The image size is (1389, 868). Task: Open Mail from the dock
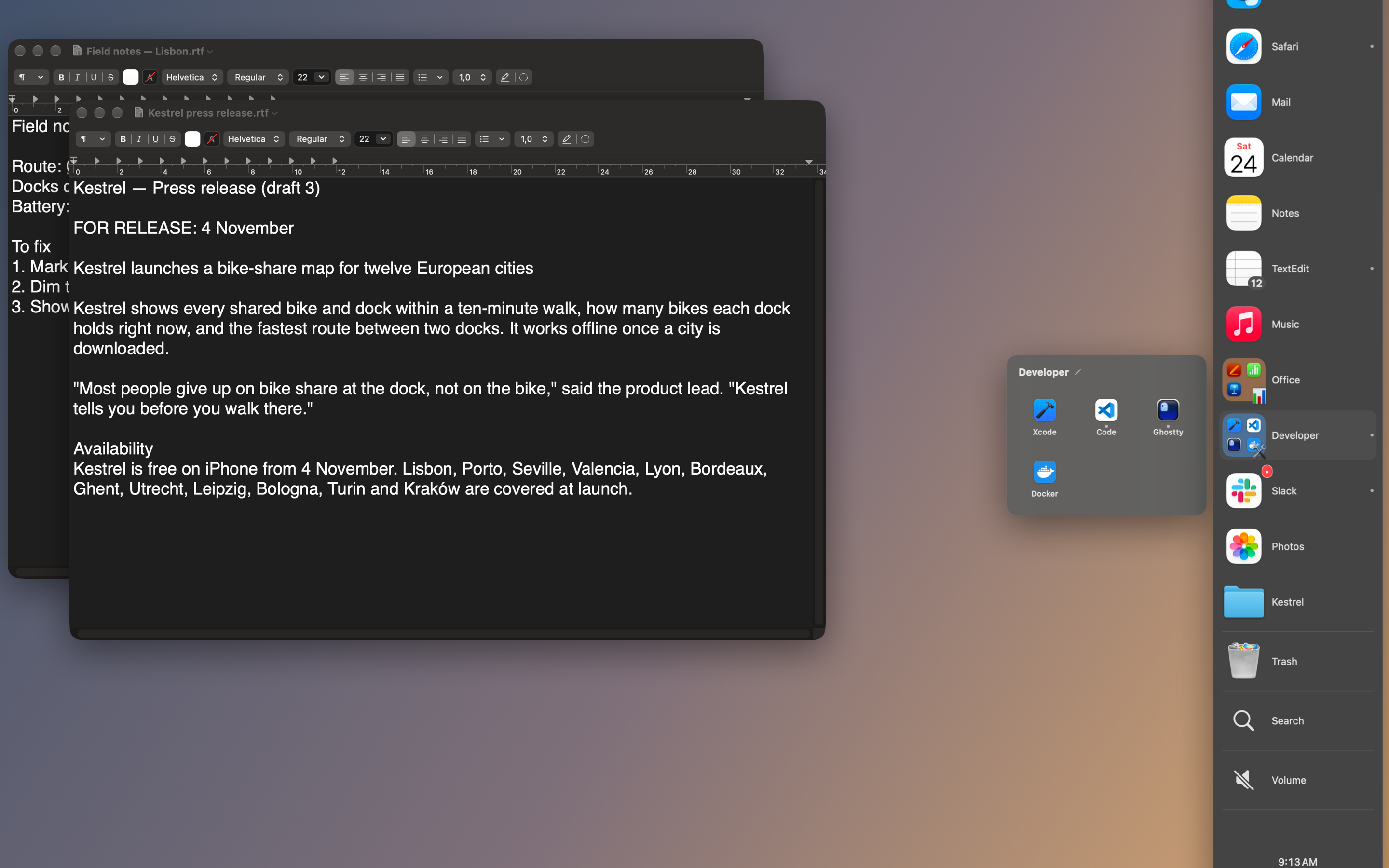[1297, 102]
